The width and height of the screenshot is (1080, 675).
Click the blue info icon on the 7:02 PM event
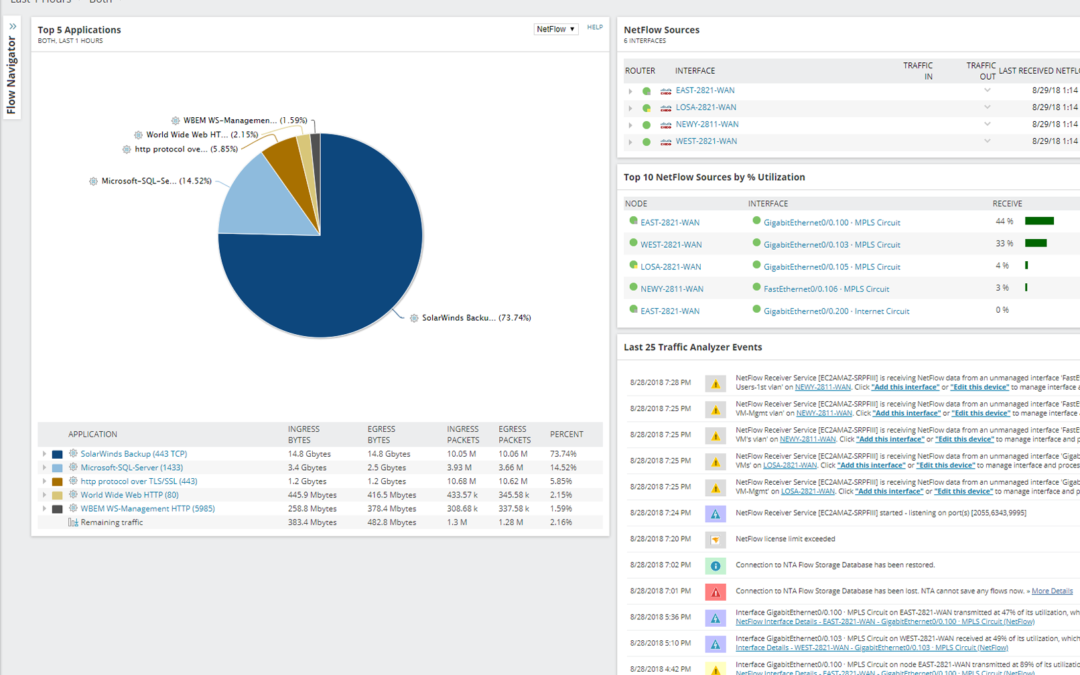click(716, 565)
